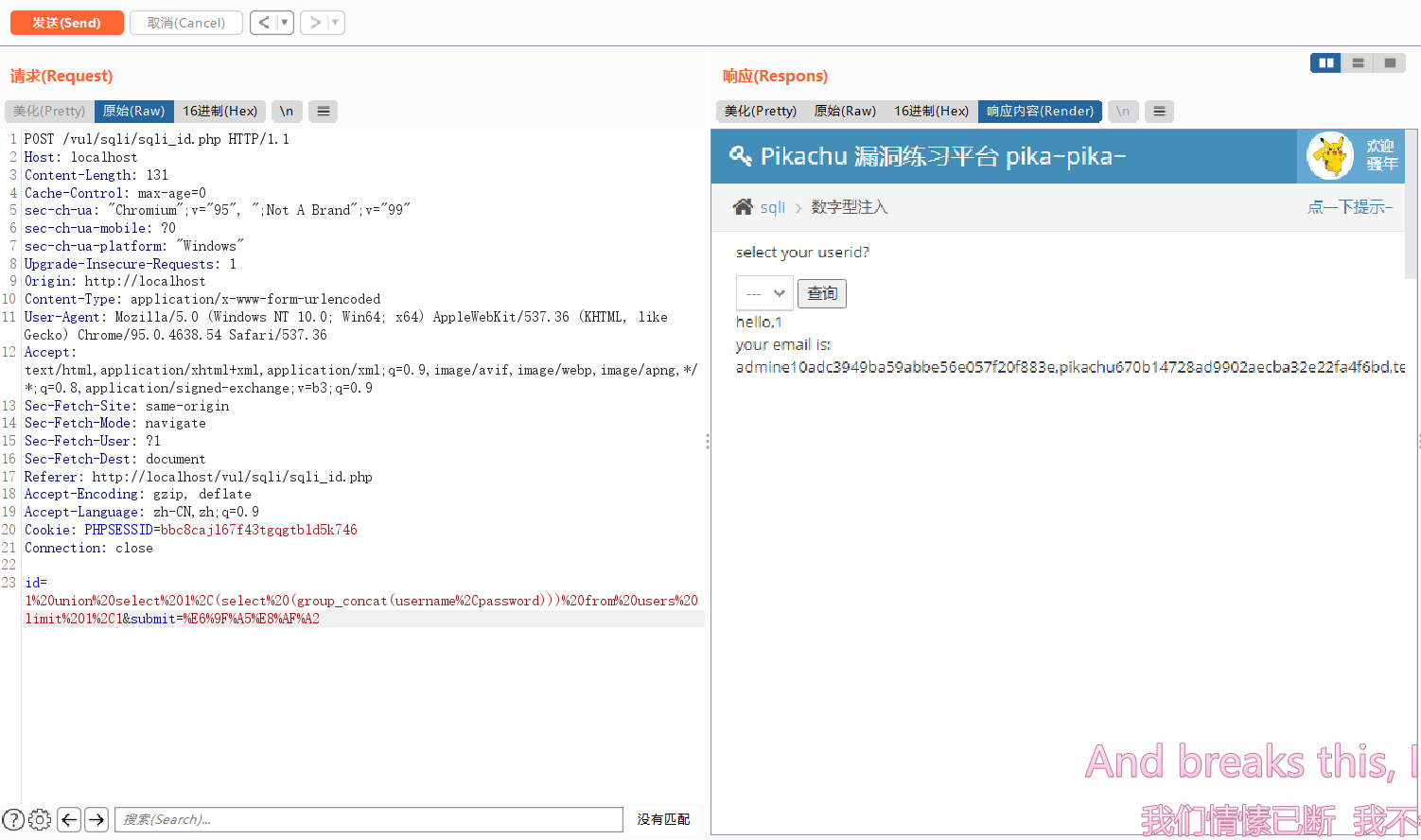The height and width of the screenshot is (840, 1421).
Task: Go to next request with forward arrow
Action: tap(314, 23)
